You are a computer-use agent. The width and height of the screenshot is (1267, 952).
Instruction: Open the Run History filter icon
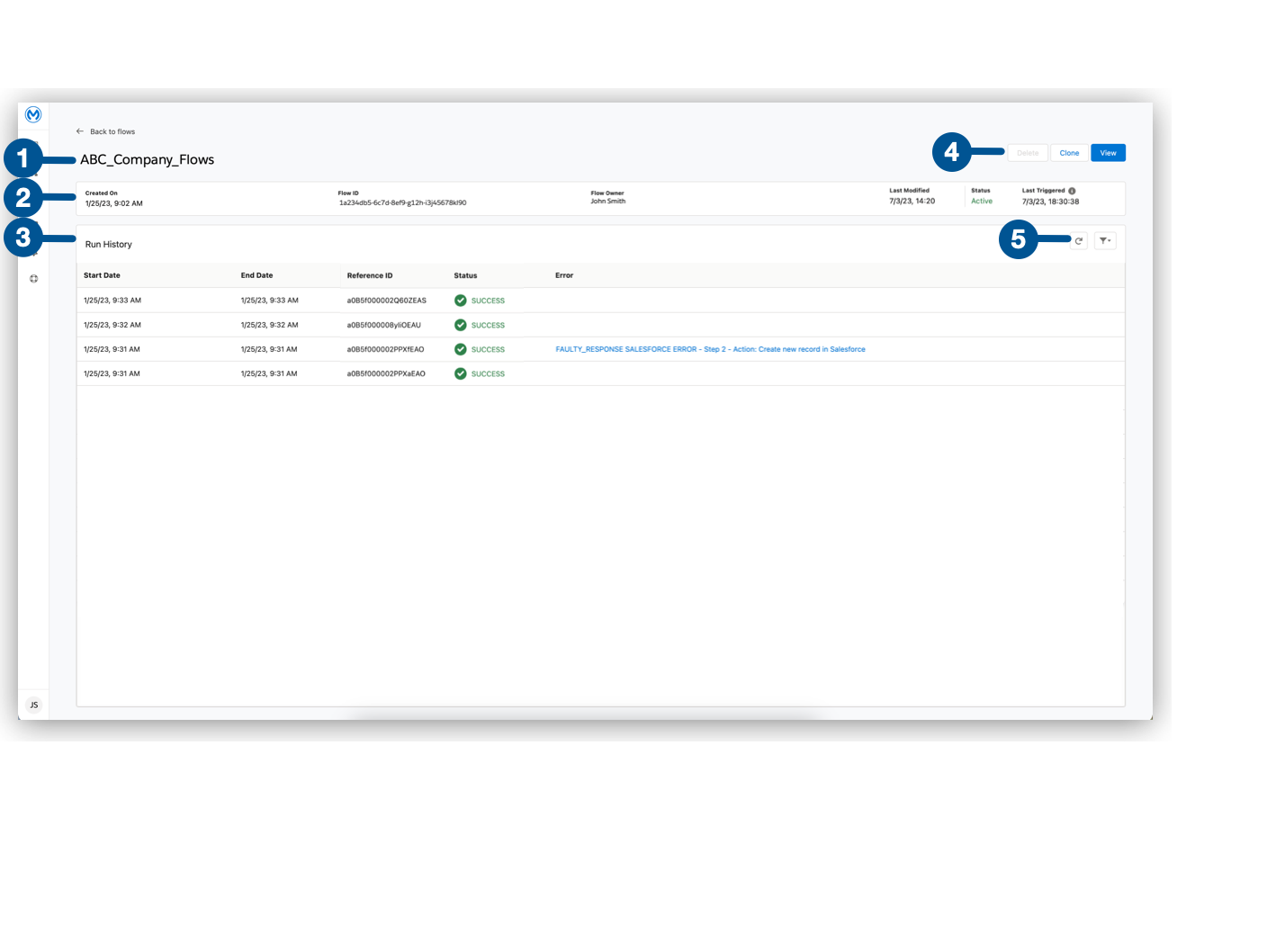tap(1102, 240)
